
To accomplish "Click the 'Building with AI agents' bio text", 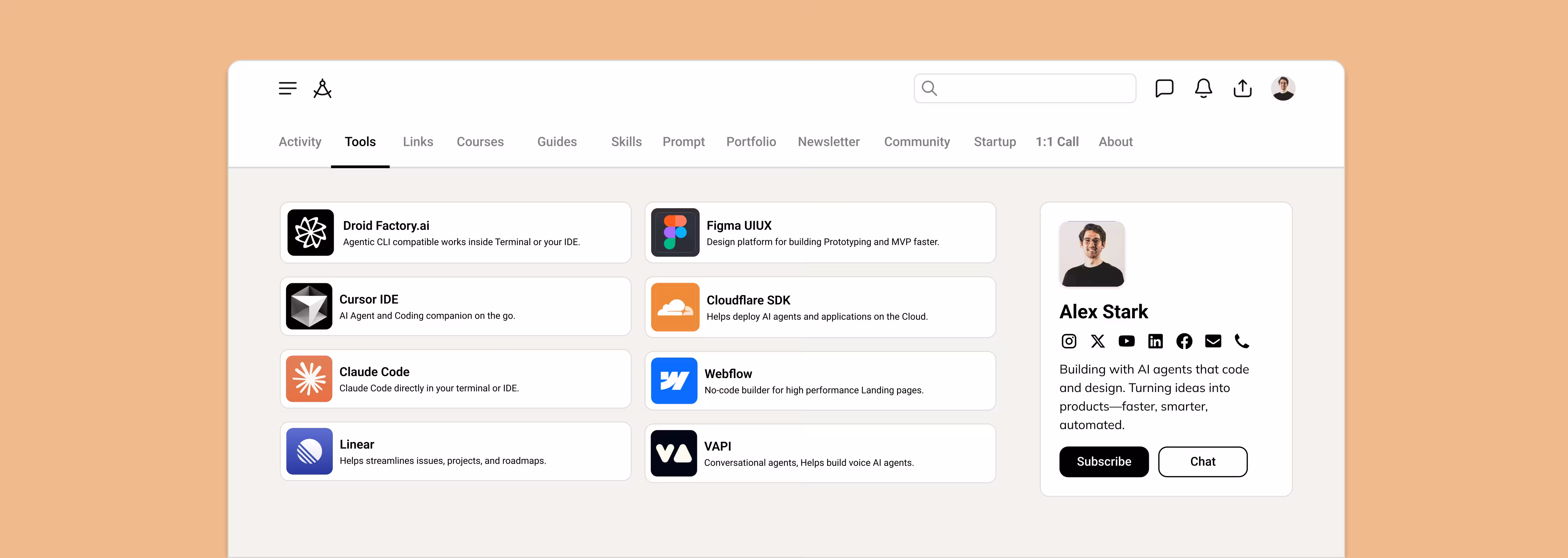I will [1154, 397].
